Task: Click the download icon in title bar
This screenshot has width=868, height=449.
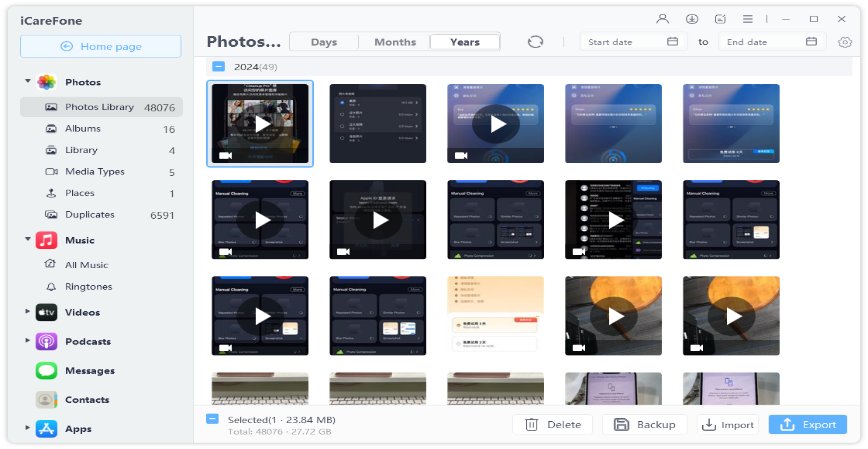Action: click(x=691, y=18)
